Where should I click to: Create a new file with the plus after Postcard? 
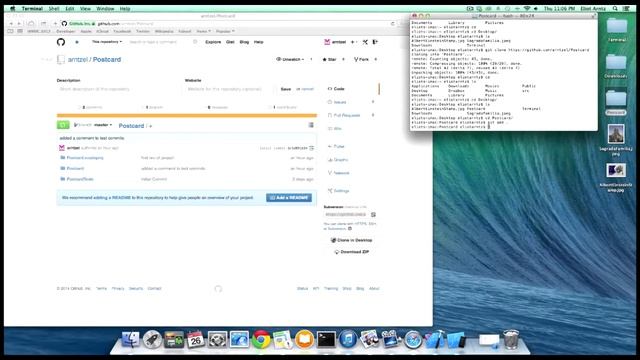151,126
